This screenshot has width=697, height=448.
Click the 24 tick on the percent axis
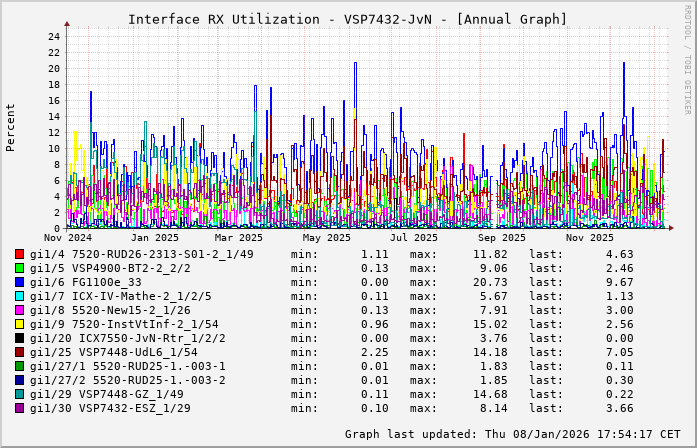(x=54, y=37)
